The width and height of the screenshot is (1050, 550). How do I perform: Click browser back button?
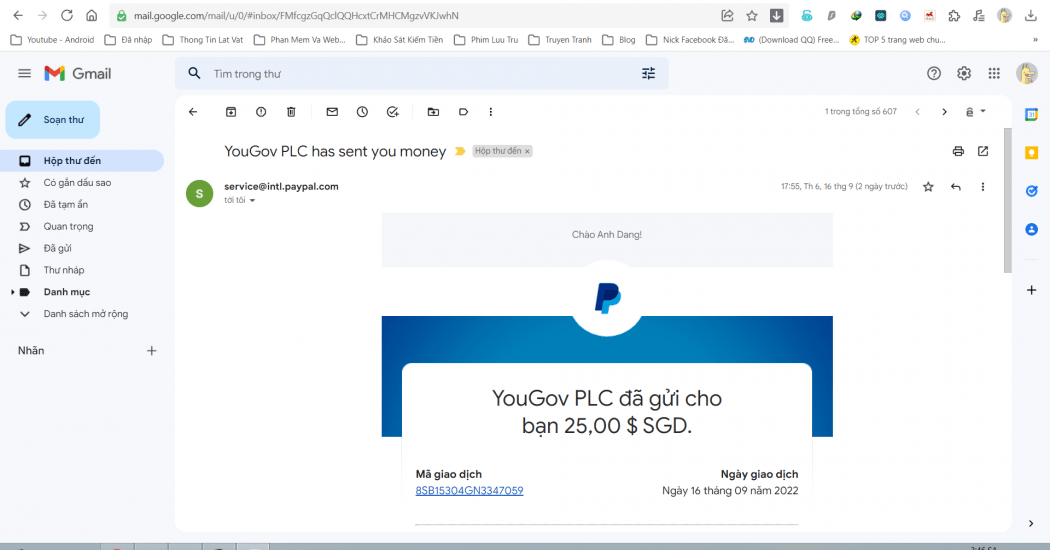coord(18,15)
